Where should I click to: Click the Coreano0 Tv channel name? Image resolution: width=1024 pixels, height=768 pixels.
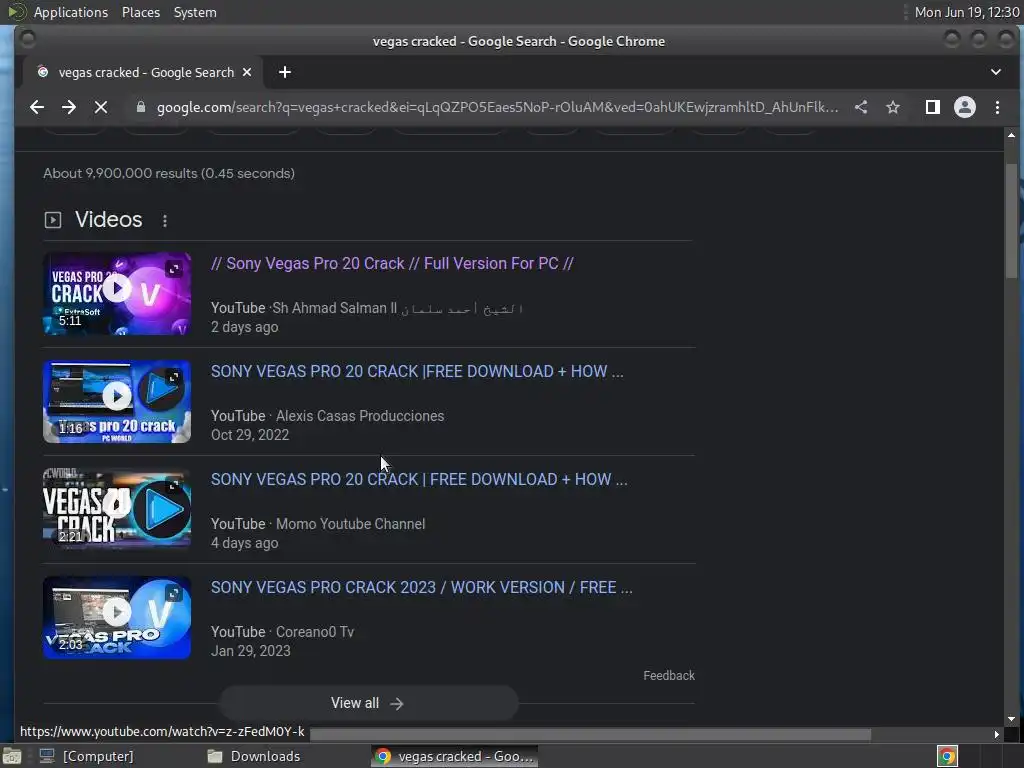click(315, 632)
